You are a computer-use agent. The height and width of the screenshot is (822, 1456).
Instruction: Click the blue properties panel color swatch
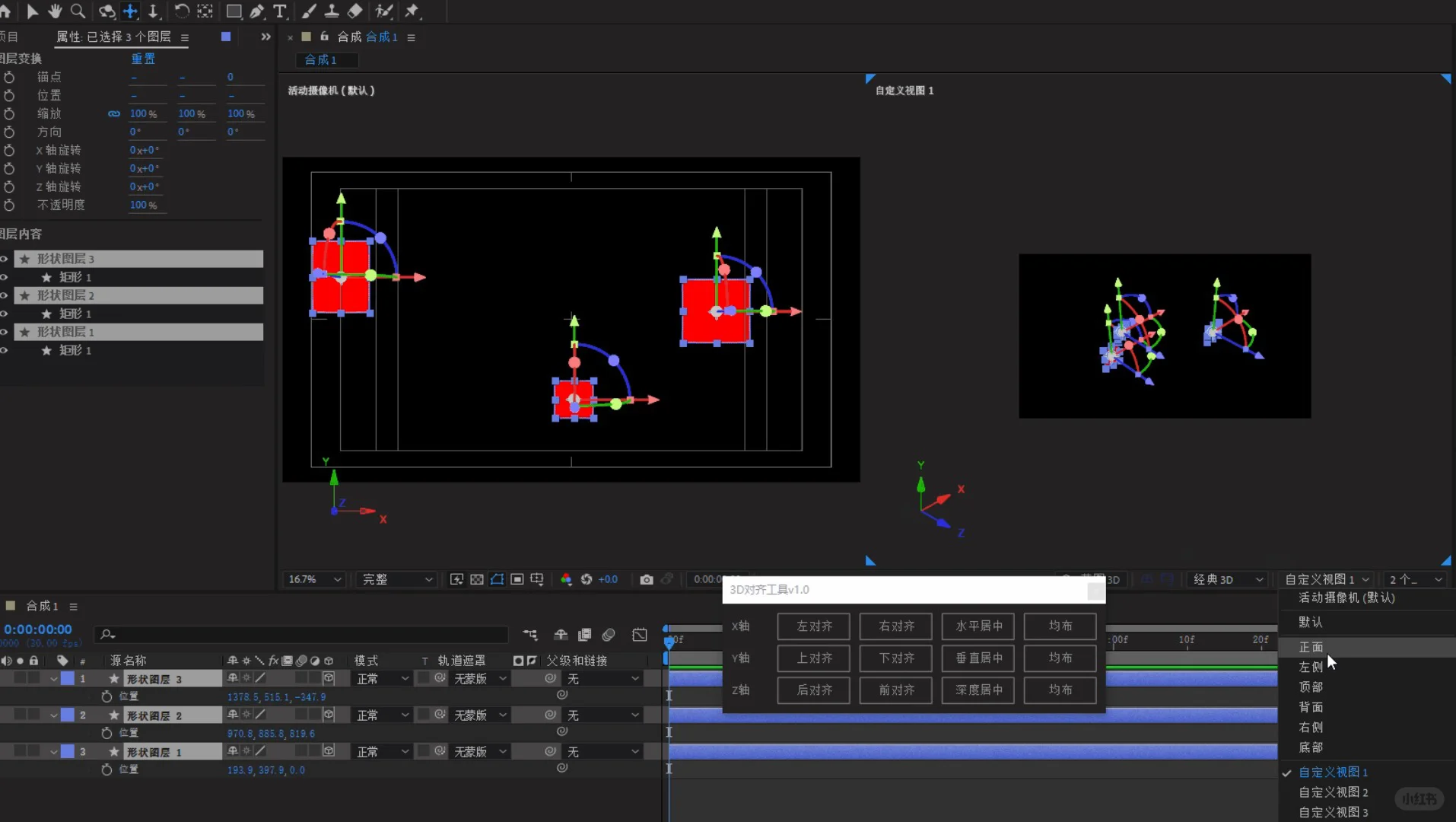226,37
